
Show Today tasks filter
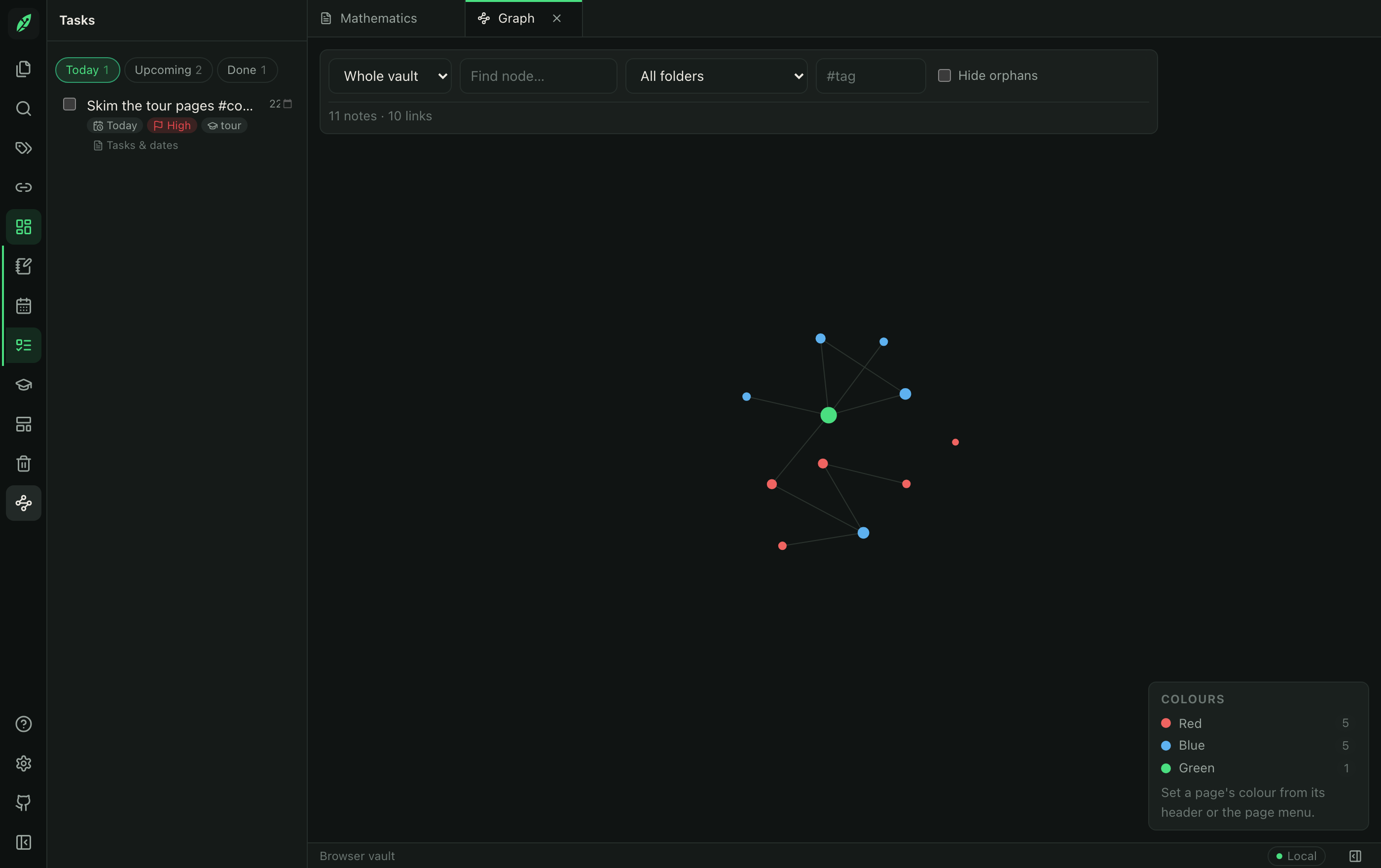87,70
